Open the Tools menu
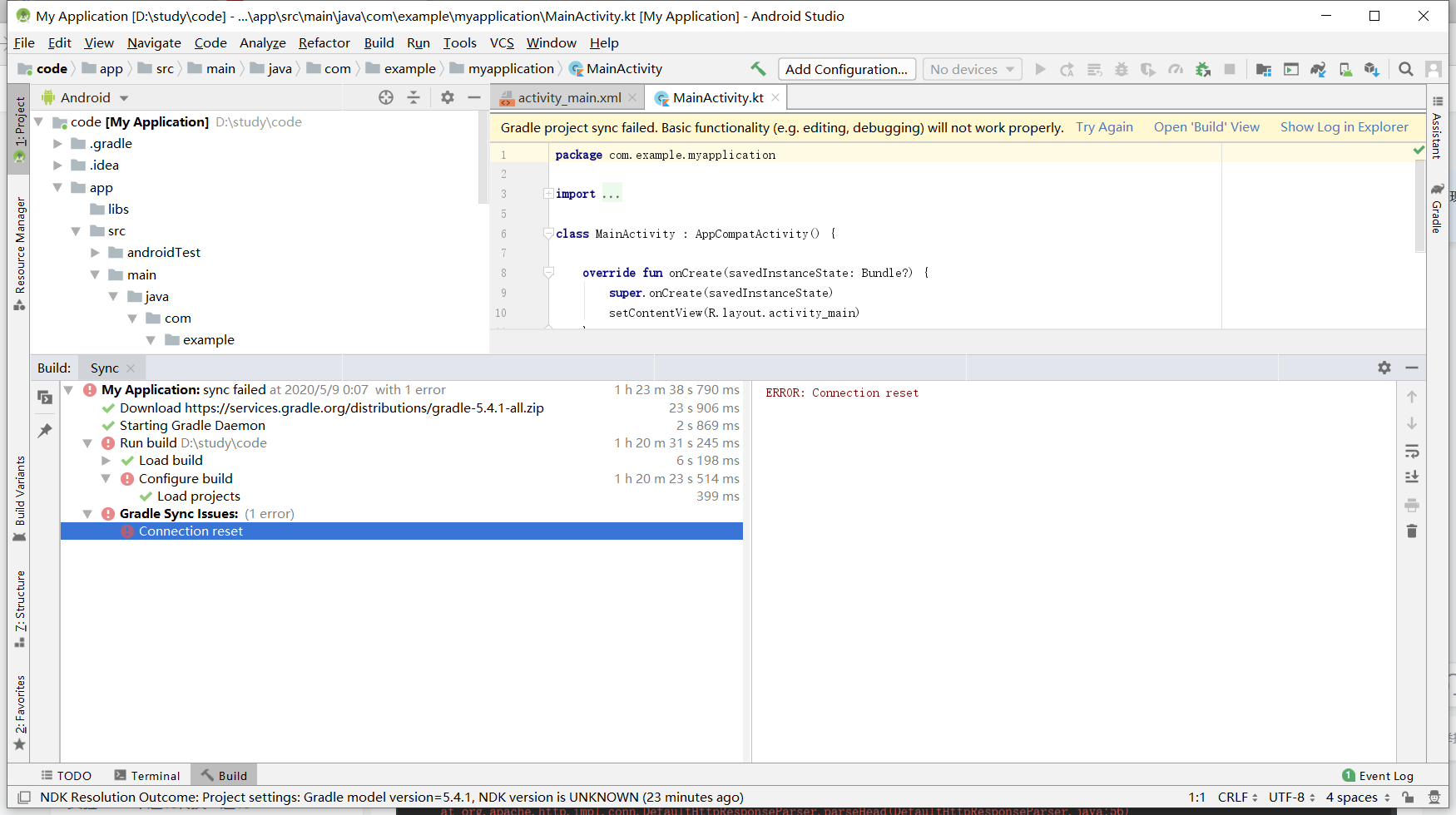This screenshot has height=815, width=1456. 459,42
